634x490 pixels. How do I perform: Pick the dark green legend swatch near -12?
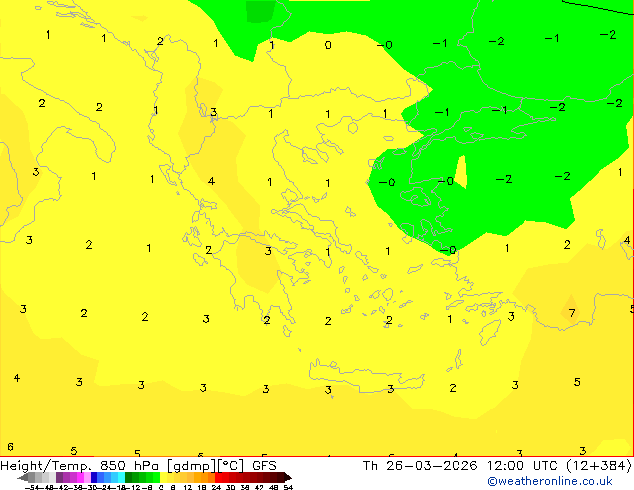(x=129, y=477)
